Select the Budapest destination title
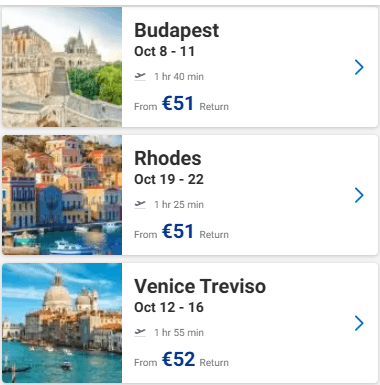Screen dimensions: 380x385 (x=177, y=31)
